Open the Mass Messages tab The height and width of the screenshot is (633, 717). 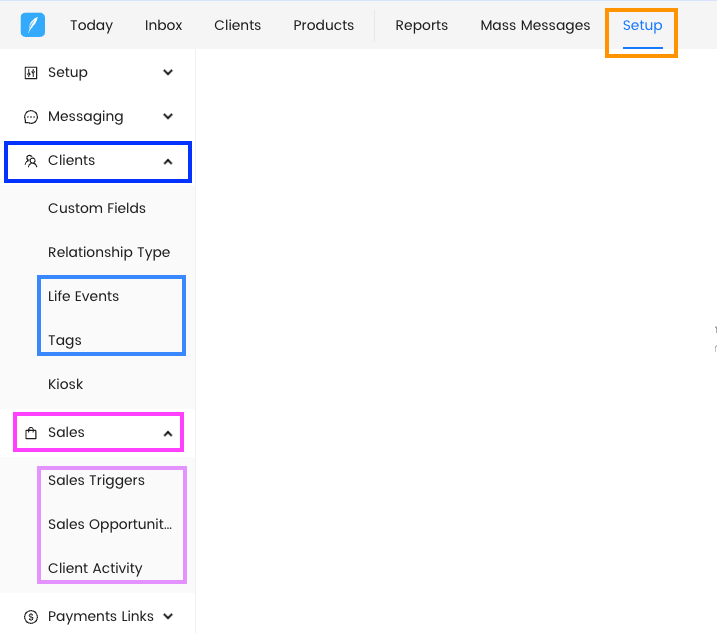coord(535,25)
